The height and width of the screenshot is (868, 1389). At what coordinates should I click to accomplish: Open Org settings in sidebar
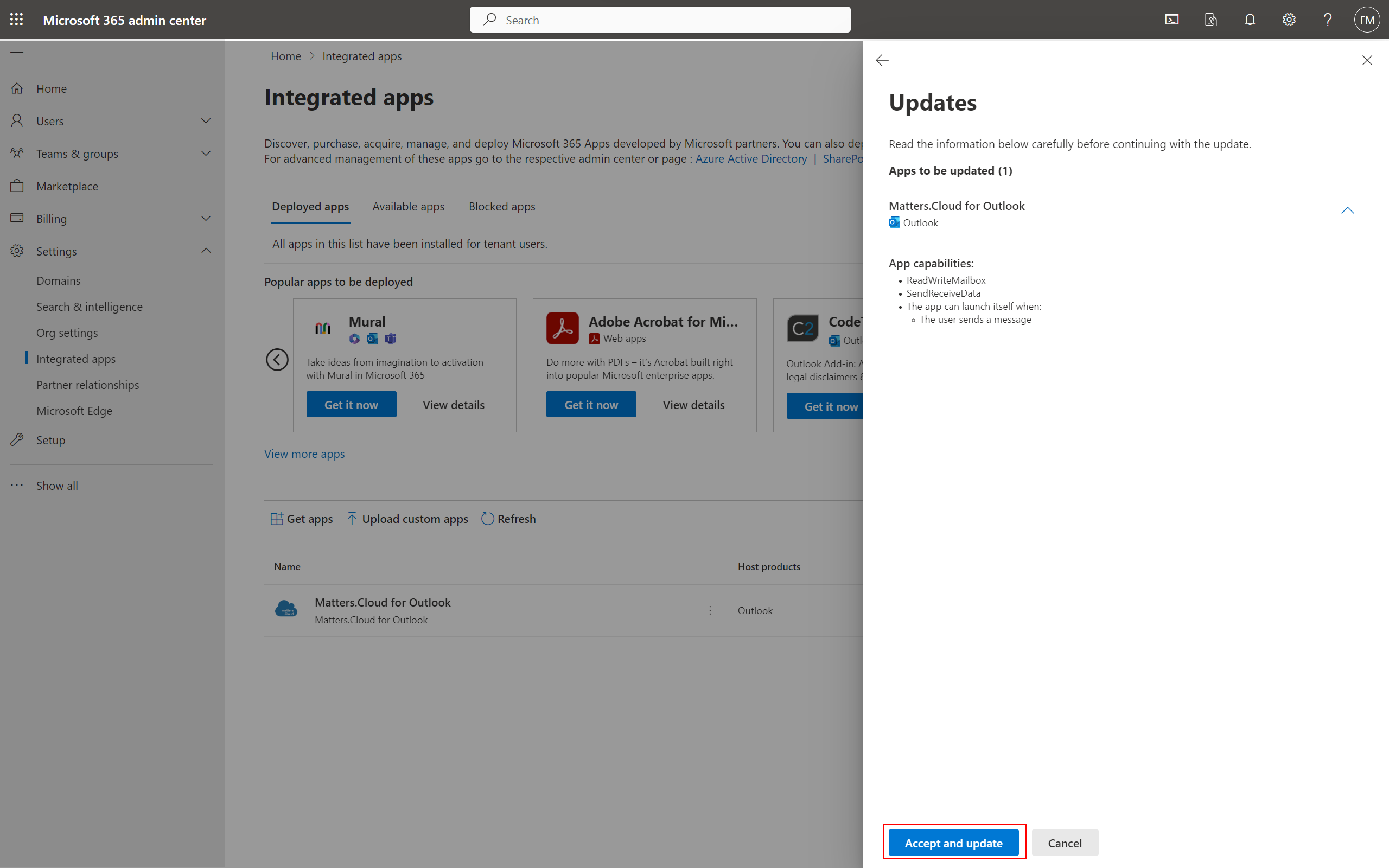67,333
